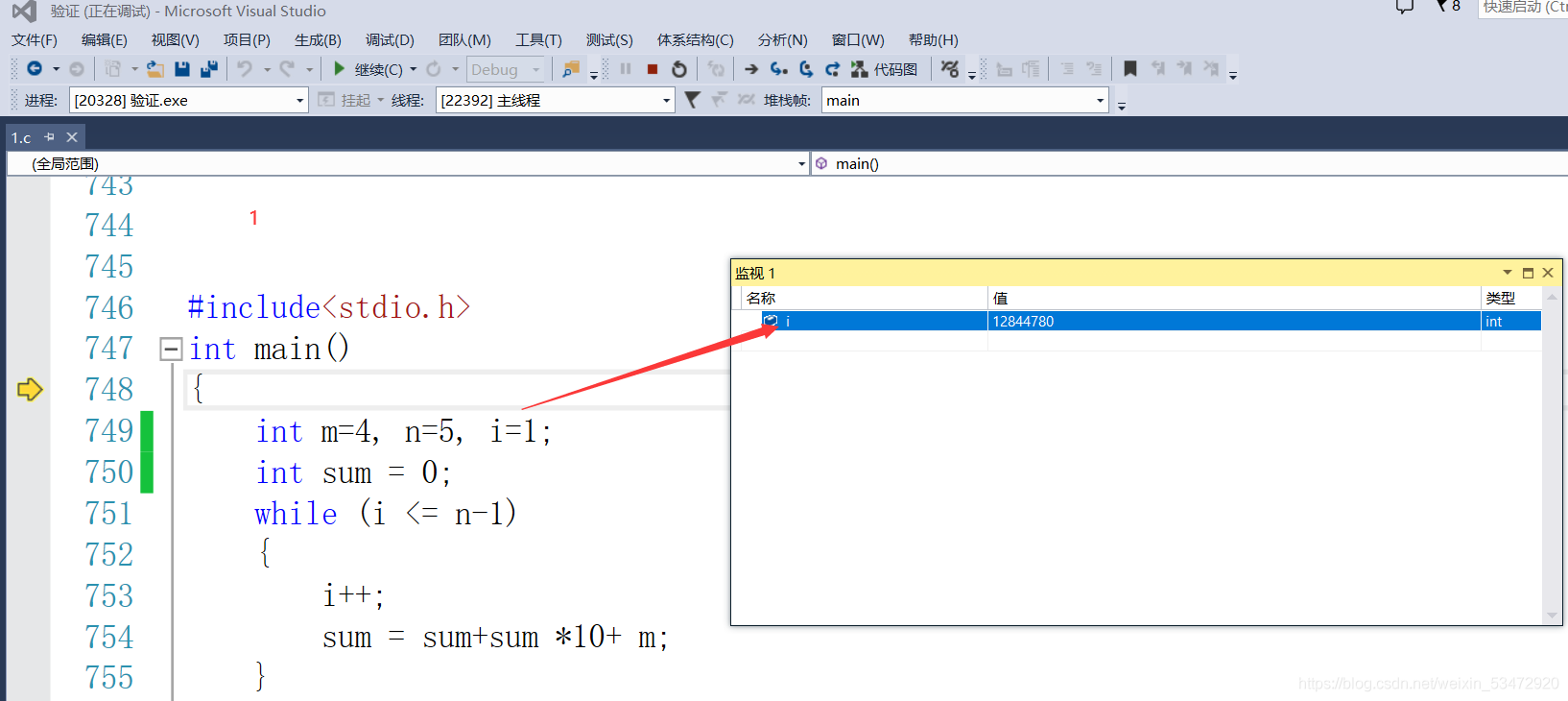Save the current file with the floppy icon
This screenshot has width=1568, height=701.
coord(182,69)
